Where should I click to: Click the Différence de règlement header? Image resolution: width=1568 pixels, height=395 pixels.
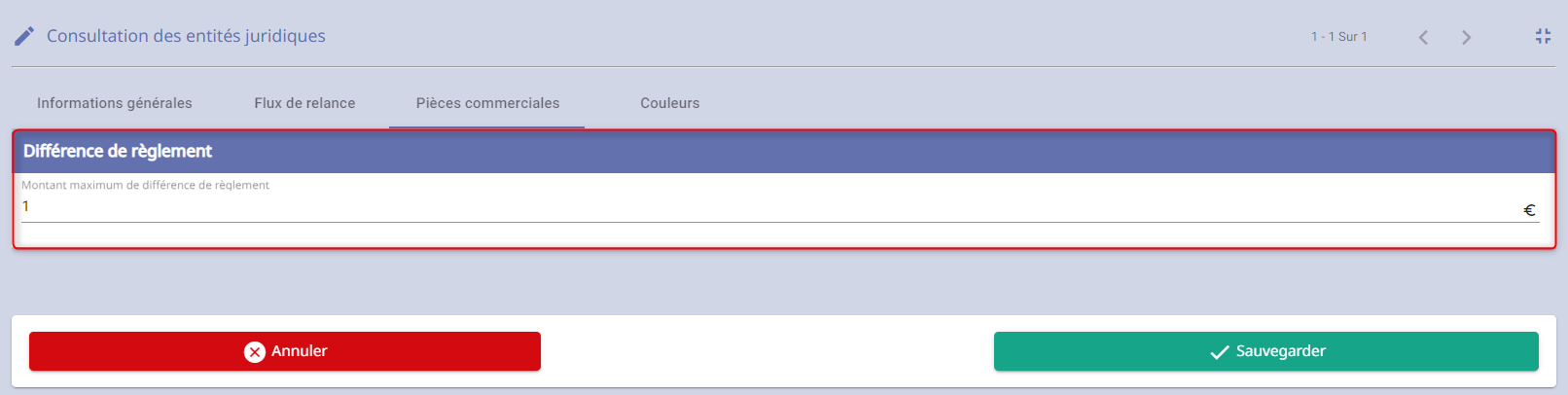(x=784, y=152)
